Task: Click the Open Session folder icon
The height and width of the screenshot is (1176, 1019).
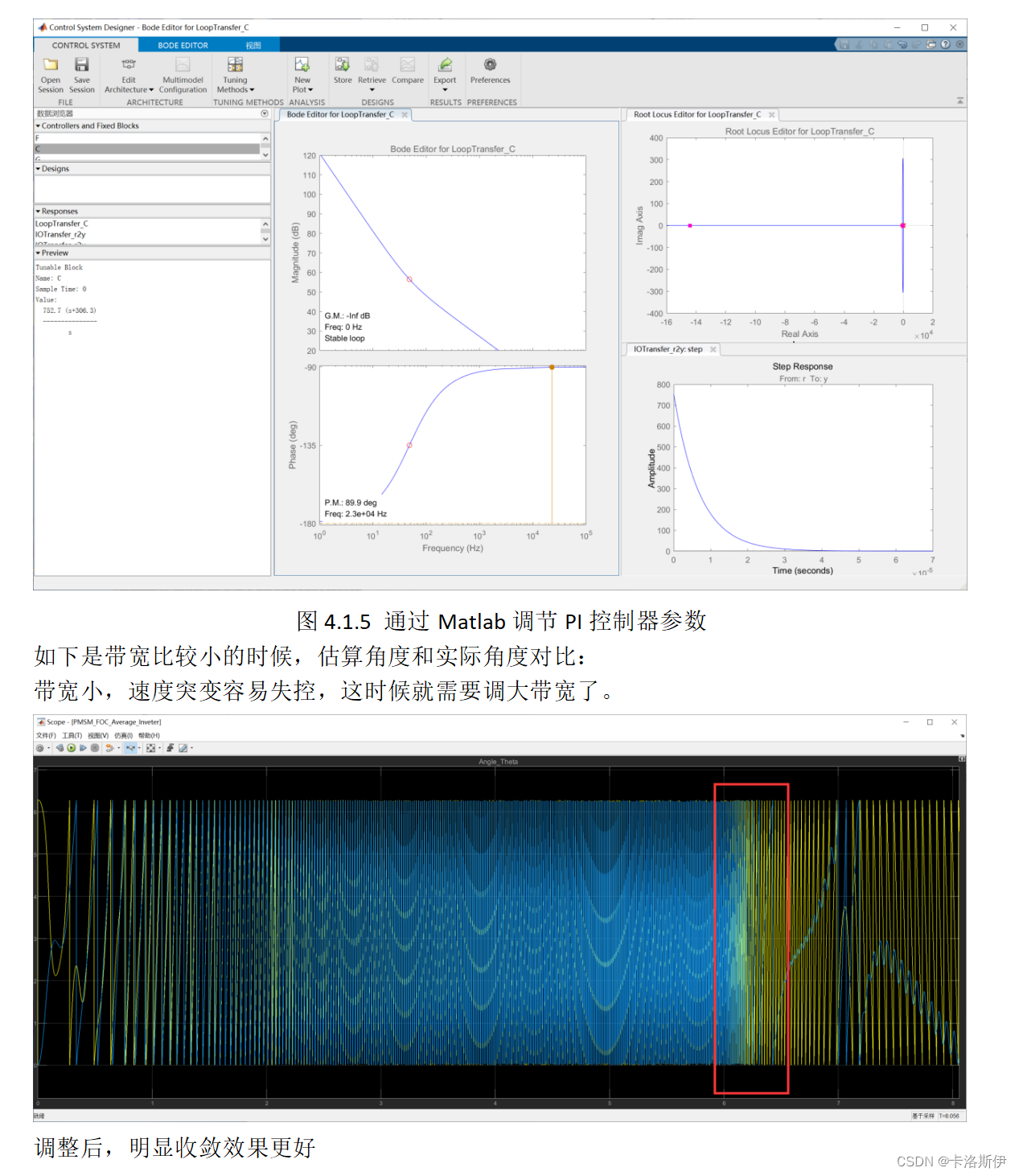Action: (x=51, y=64)
